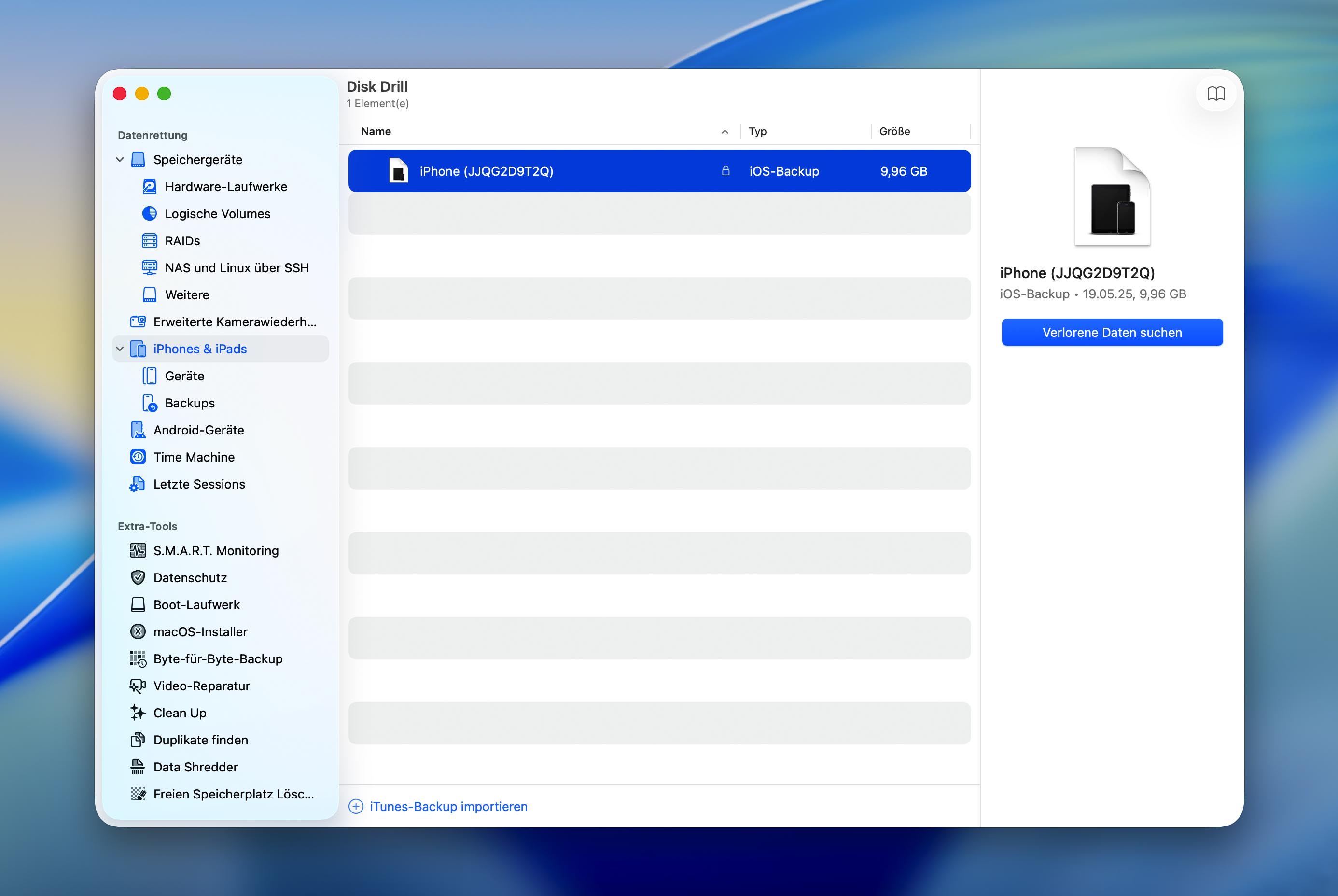Click the lock icon on iPhone backup row
This screenshot has height=896, width=1338.
click(x=725, y=171)
